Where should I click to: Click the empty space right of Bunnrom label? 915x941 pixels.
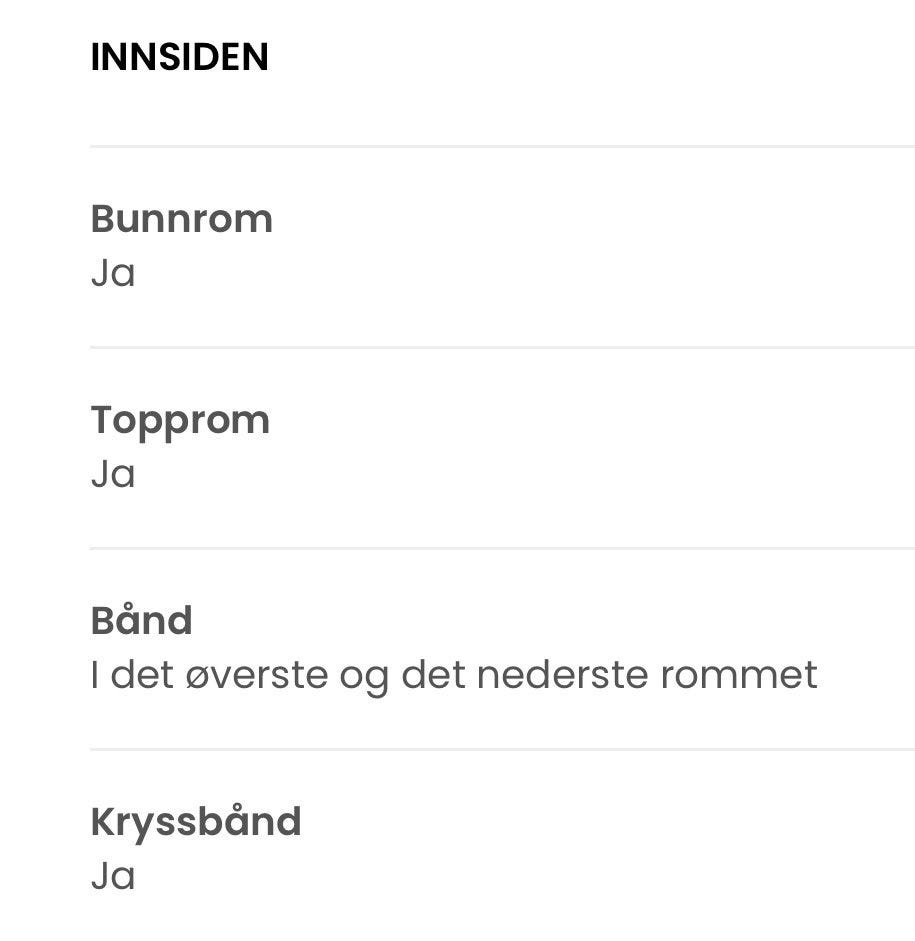pos(594,218)
